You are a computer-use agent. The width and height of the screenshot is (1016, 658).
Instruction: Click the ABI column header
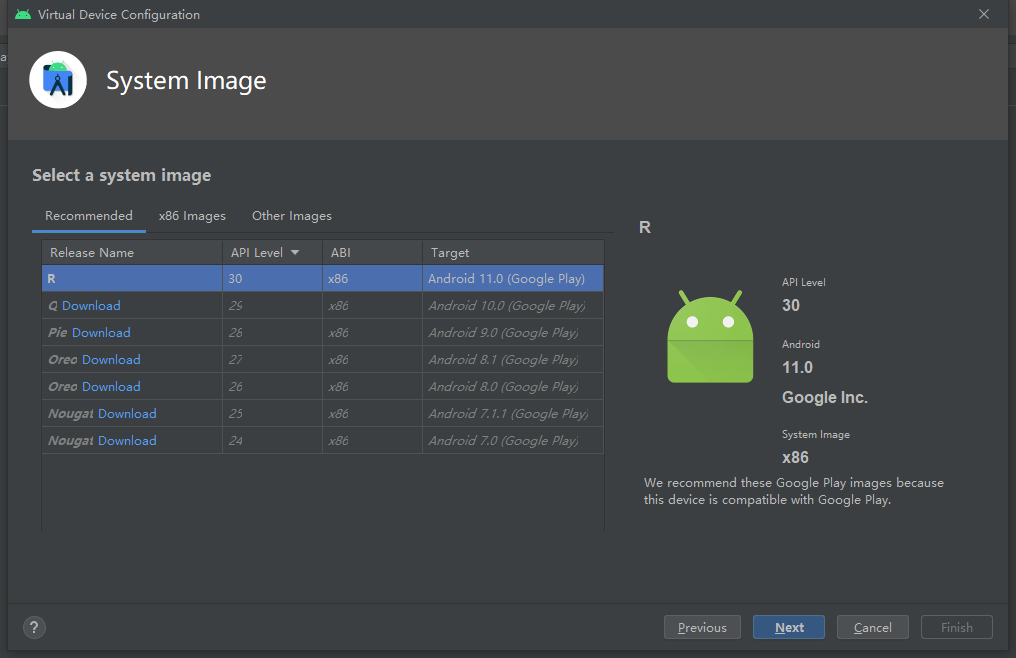pos(341,252)
